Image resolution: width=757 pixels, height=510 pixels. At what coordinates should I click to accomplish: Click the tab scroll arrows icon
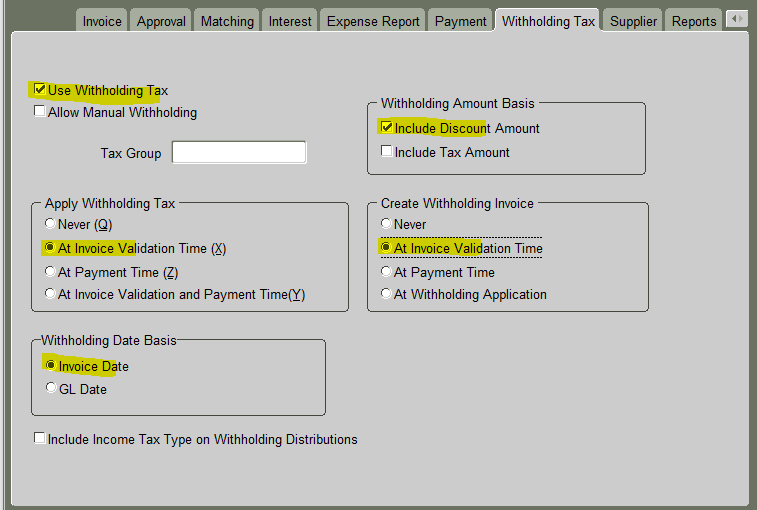(737, 19)
